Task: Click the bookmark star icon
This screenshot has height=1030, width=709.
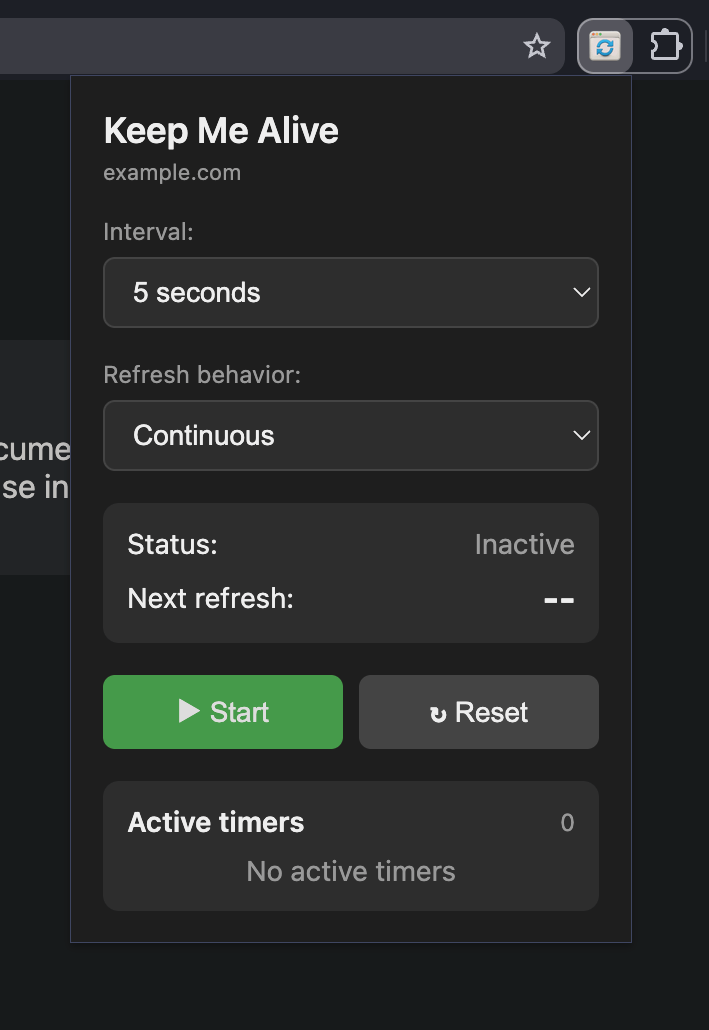Action: pos(537,46)
